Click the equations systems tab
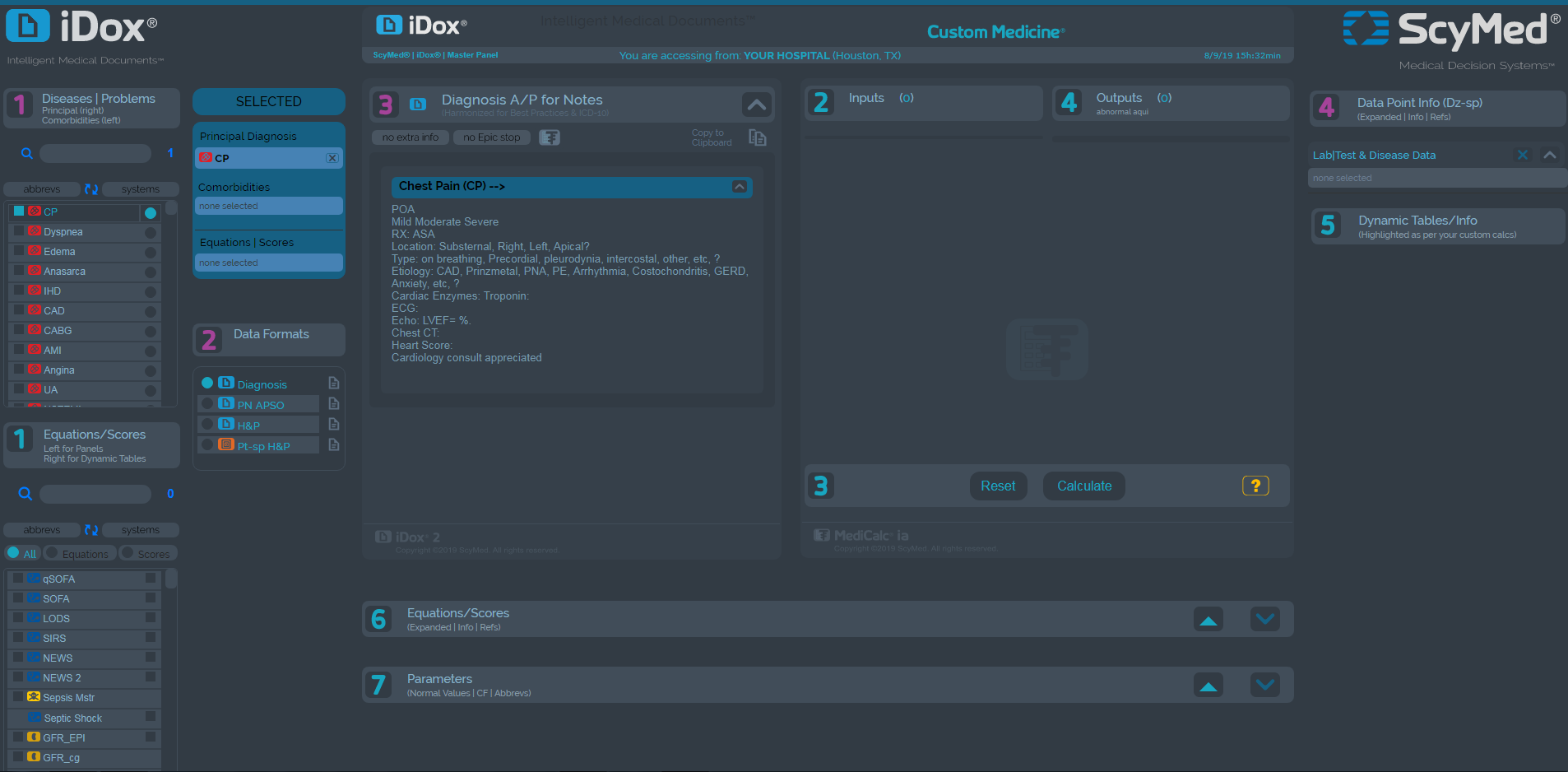 (141, 530)
